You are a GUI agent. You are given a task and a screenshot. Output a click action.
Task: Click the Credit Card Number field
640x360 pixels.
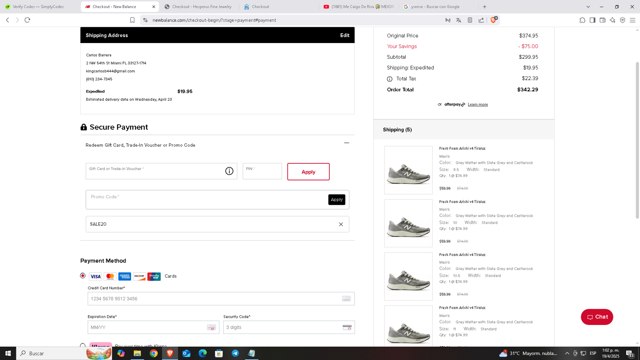(x=221, y=299)
